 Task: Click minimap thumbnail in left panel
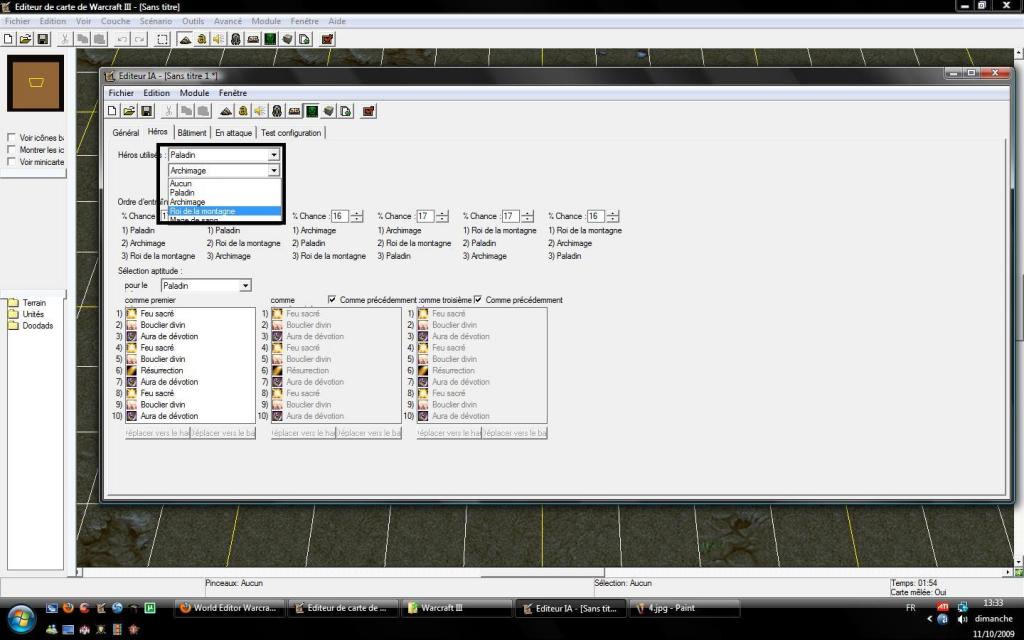35,83
